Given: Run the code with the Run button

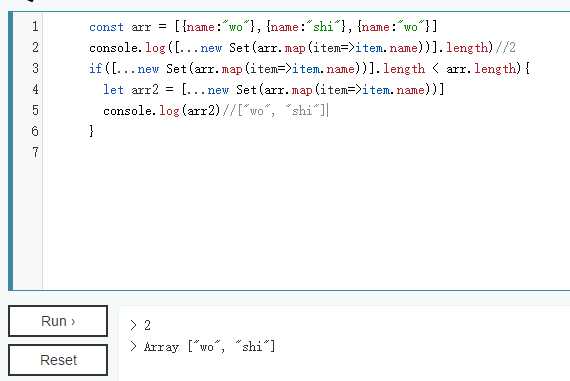Looking at the screenshot, I should (x=58, y=321).
